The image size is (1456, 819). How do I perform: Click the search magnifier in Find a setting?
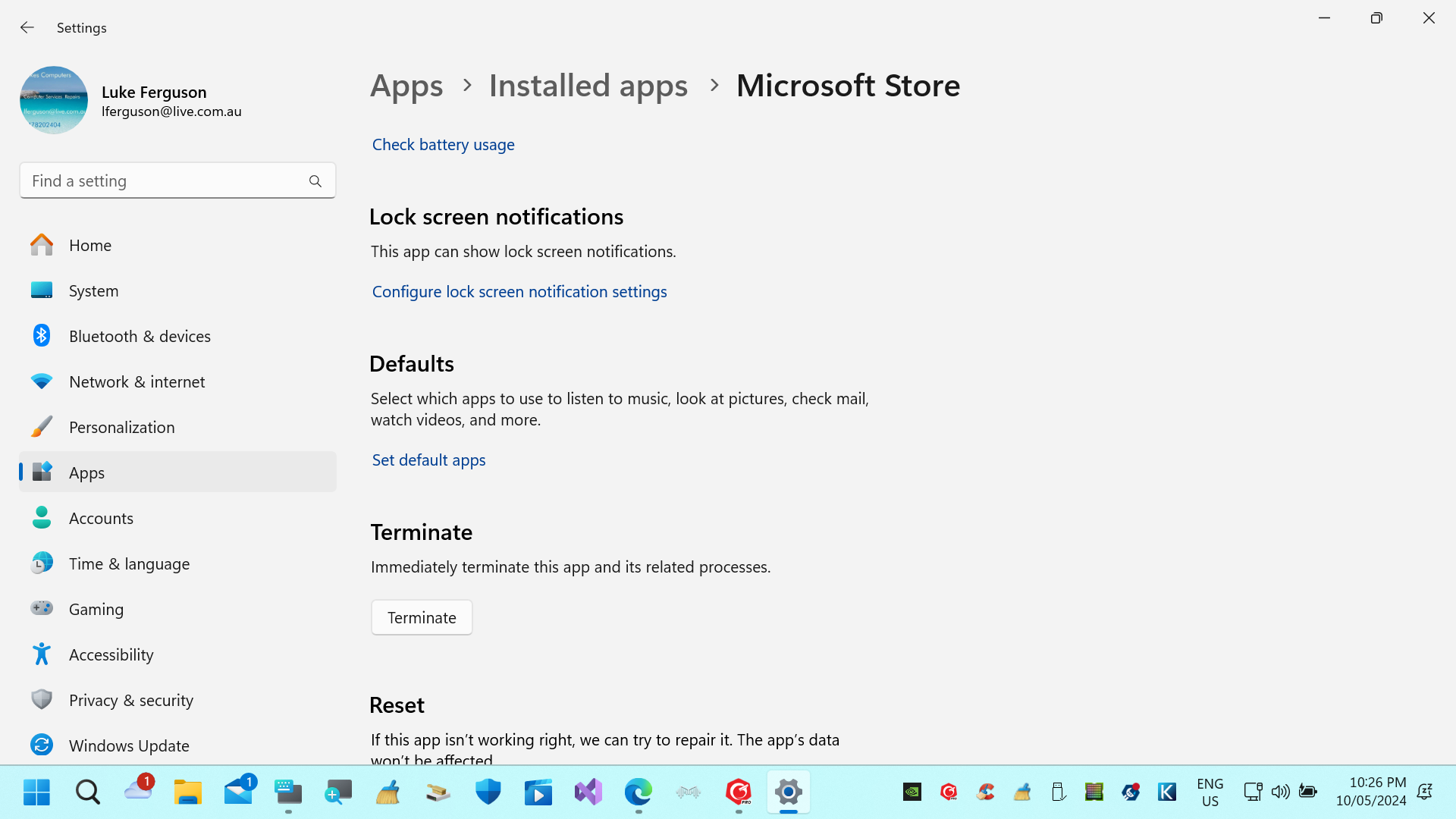pos(315,181)
